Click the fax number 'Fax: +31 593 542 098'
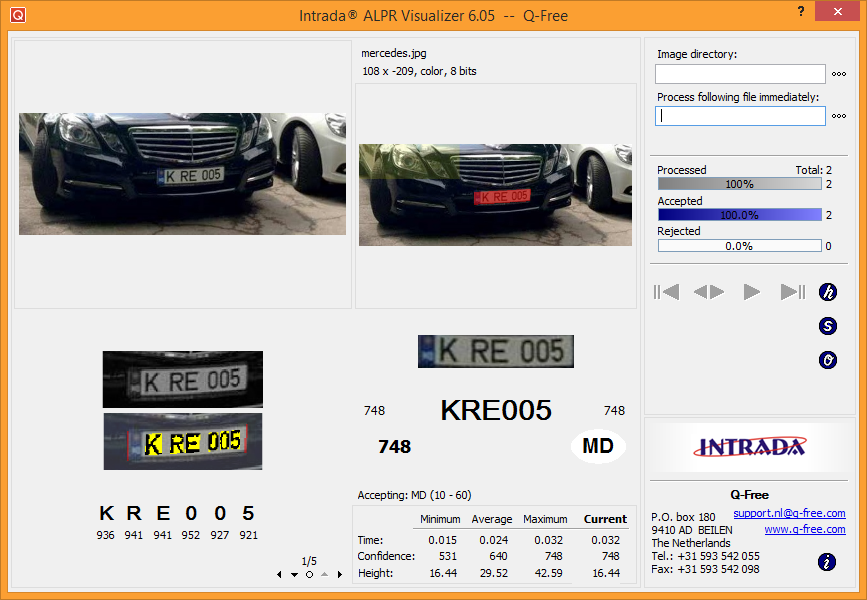 (x=706, y=570)
